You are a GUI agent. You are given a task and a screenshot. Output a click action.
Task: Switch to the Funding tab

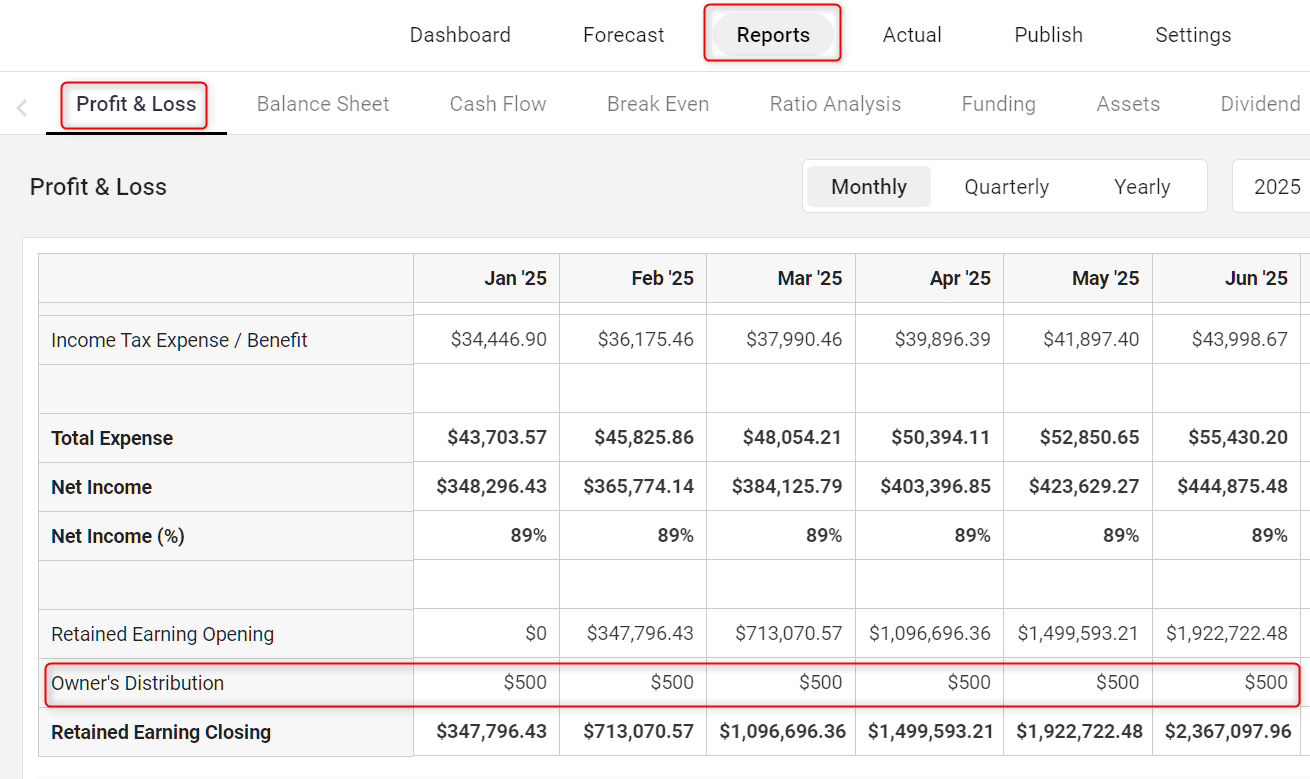(x=998, y=104)
